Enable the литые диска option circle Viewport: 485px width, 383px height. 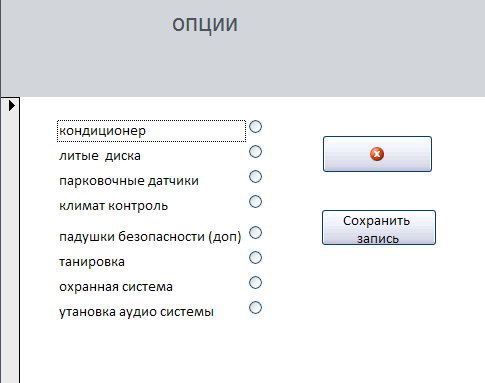(255, 152)
